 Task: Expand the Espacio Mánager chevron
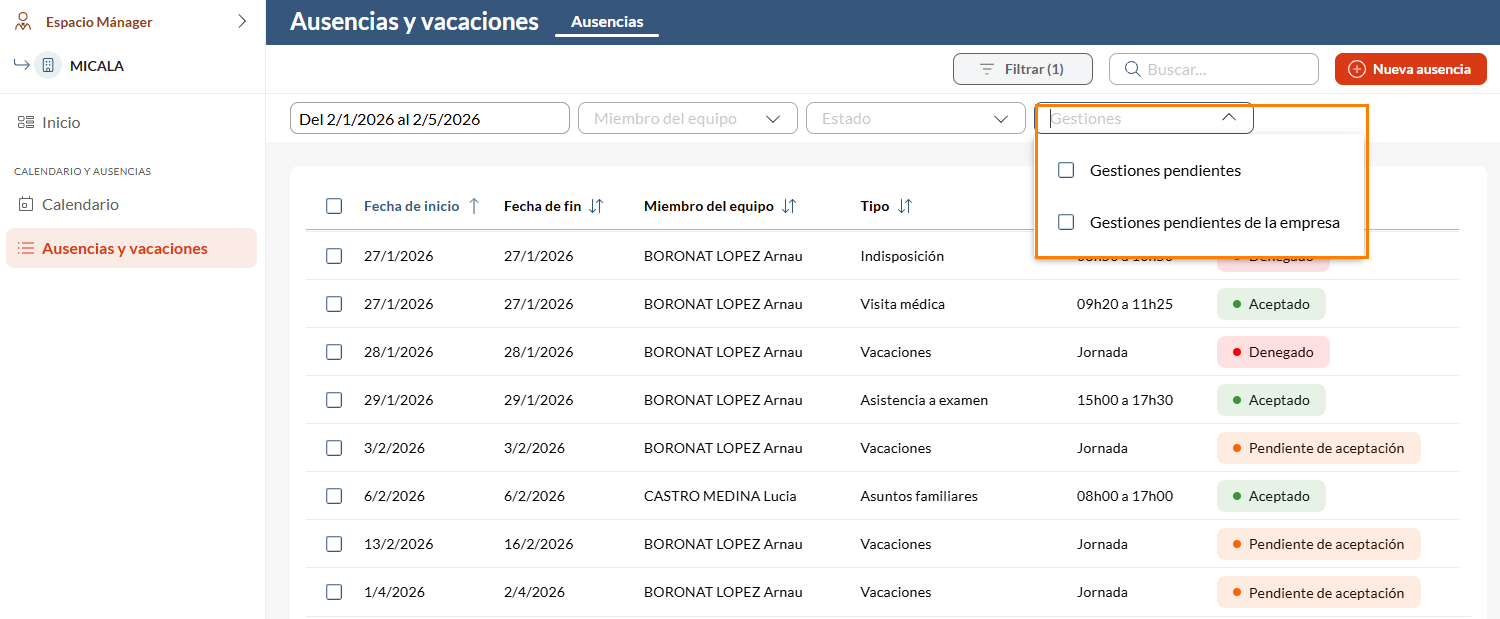tap(242, 21)
